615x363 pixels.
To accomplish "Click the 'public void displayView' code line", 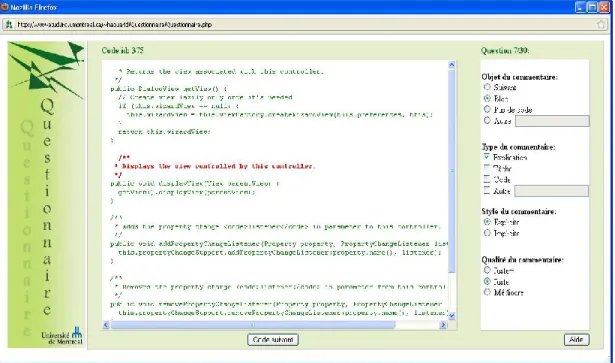I will pos(195,183).
